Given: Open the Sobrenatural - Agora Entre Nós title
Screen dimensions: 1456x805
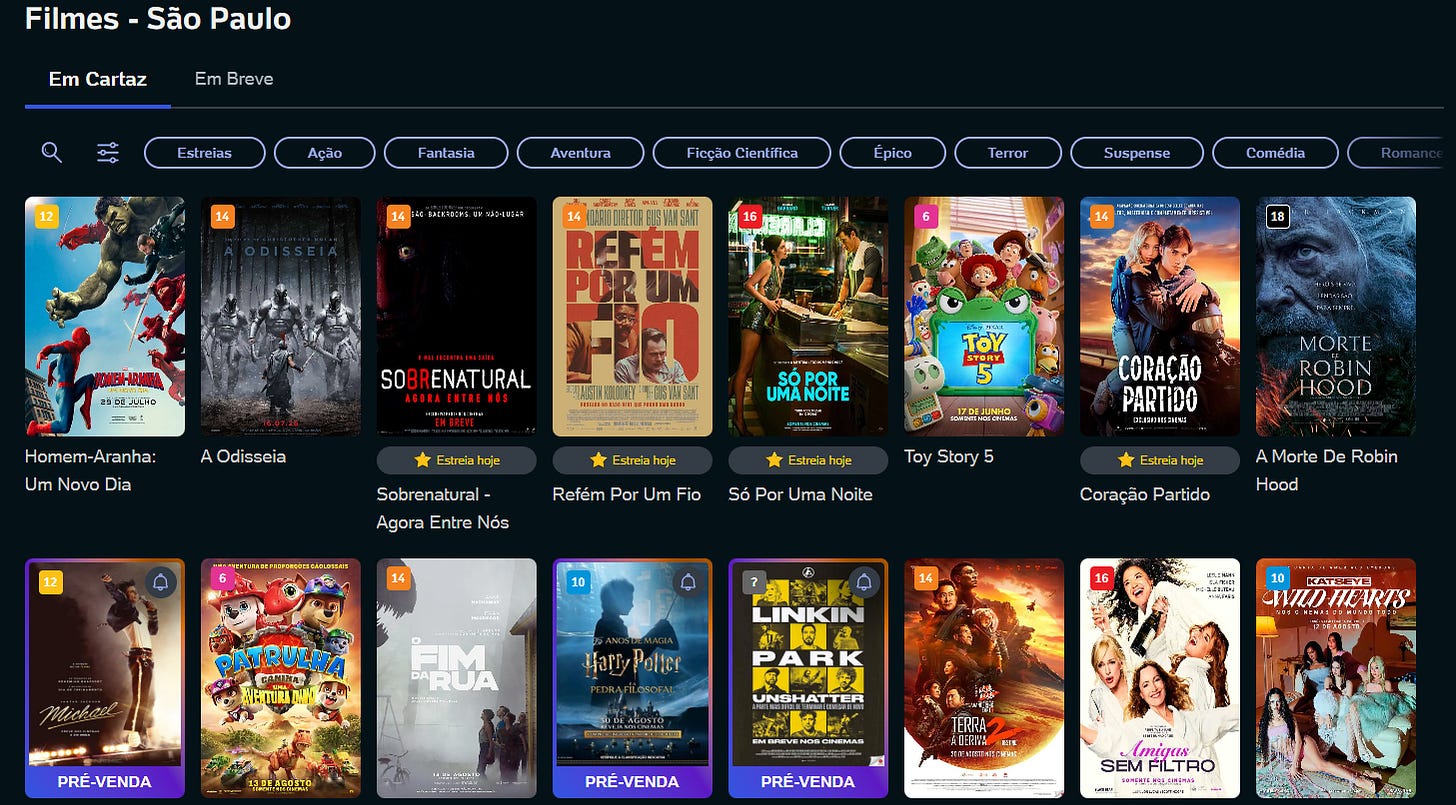Looking at the screenshot, I should pos(443,508).
